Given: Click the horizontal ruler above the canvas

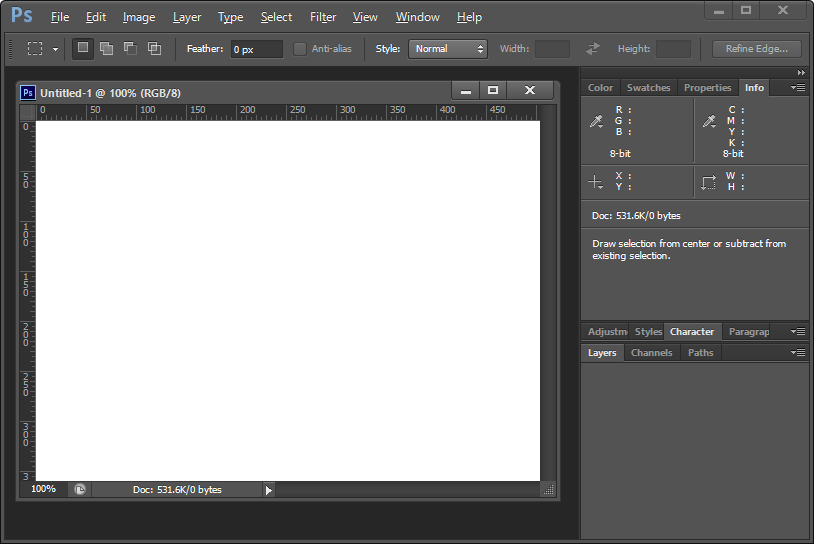Looking at the screenshot, I should (288, 112).
